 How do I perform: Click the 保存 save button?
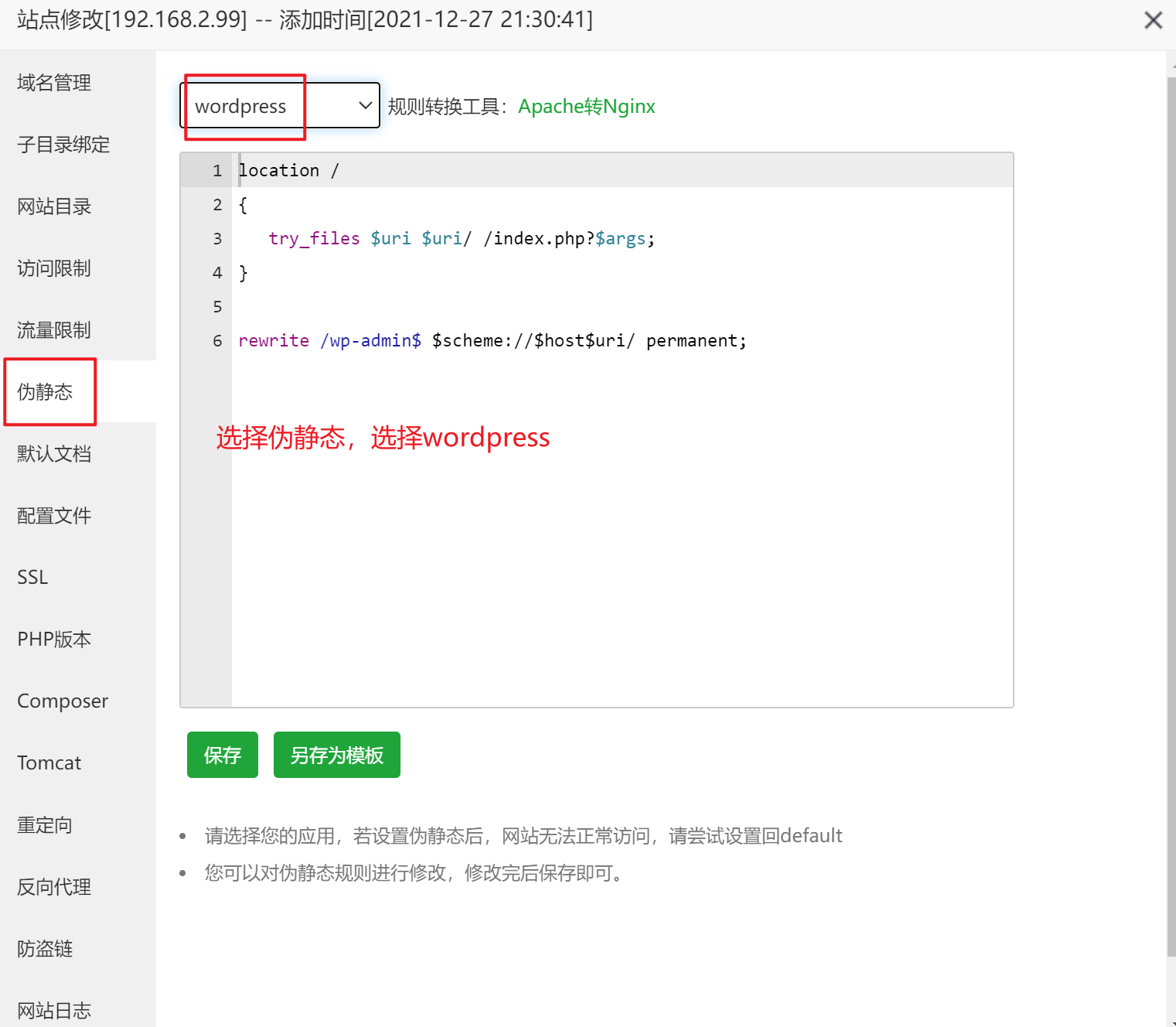pyautogui.click(x=223, y=755)
